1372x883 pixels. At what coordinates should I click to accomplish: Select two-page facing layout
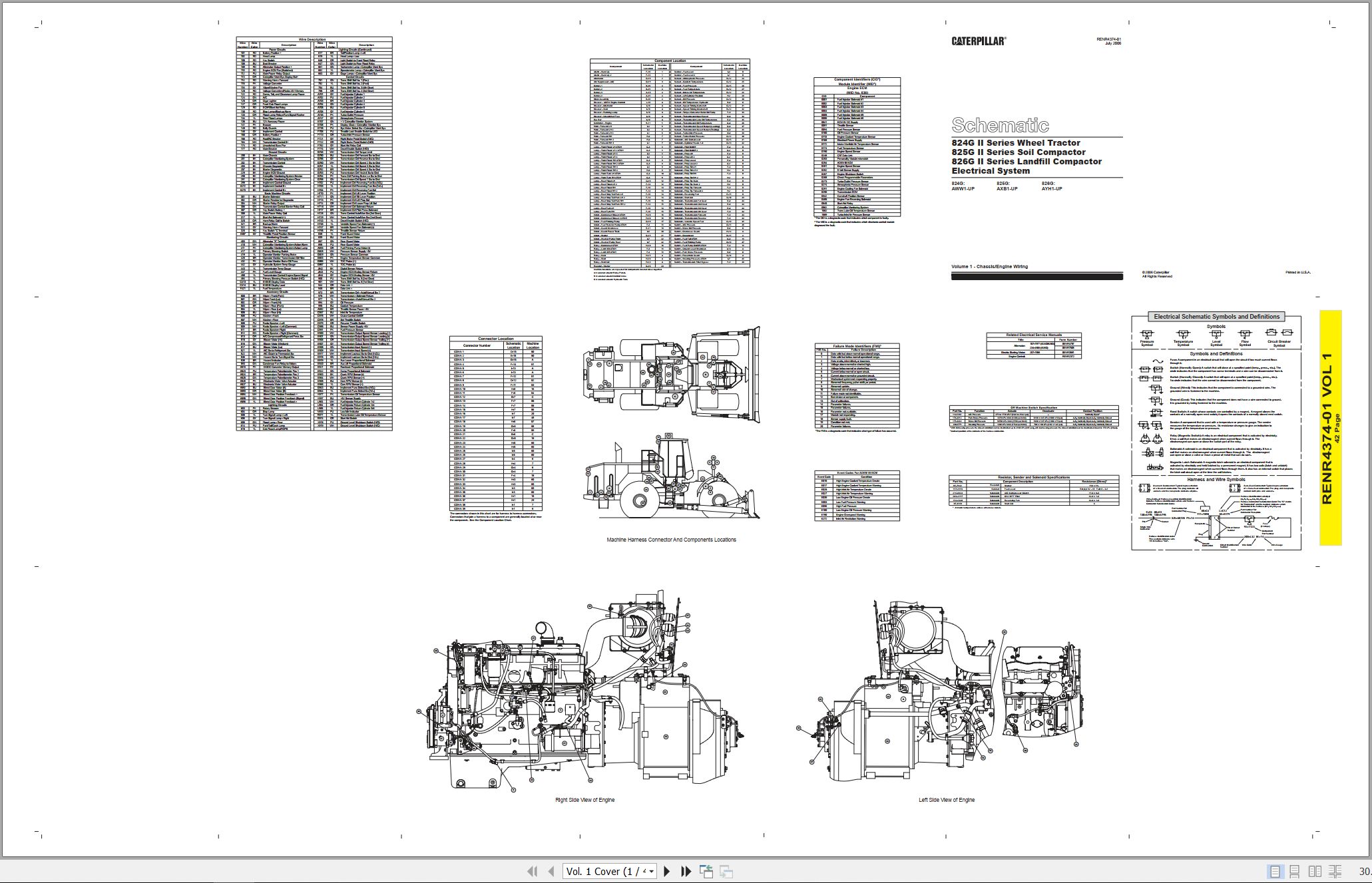click(x=1315, y=871)
